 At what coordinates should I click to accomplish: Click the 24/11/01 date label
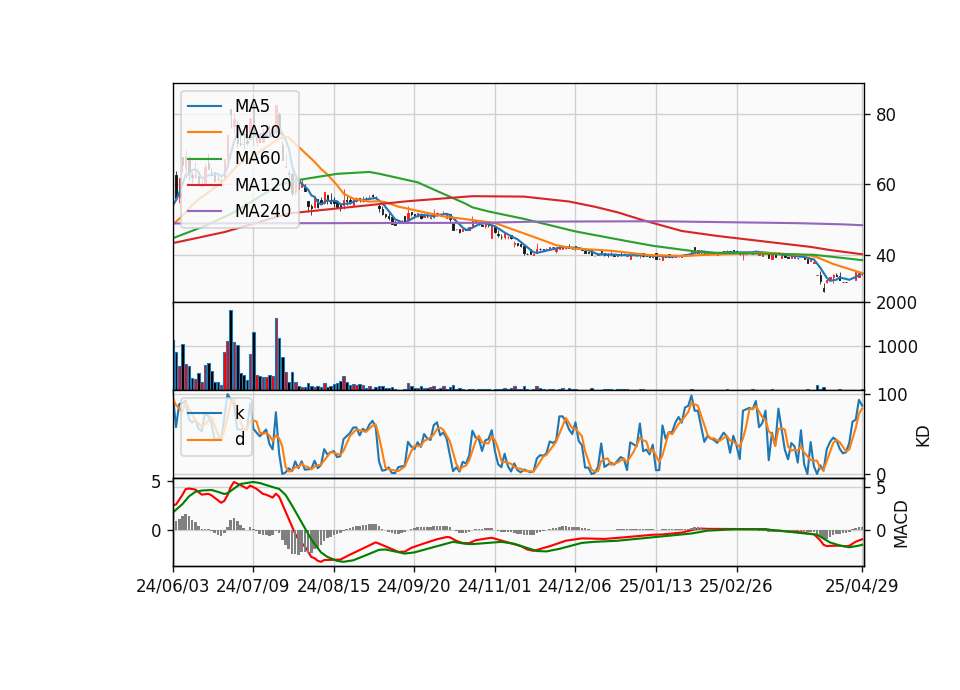[x=495, y=586]
